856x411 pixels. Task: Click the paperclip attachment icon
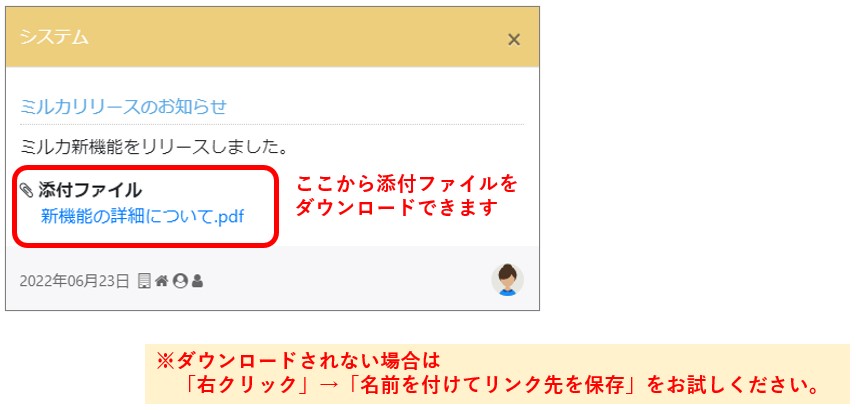click(27, 190)
